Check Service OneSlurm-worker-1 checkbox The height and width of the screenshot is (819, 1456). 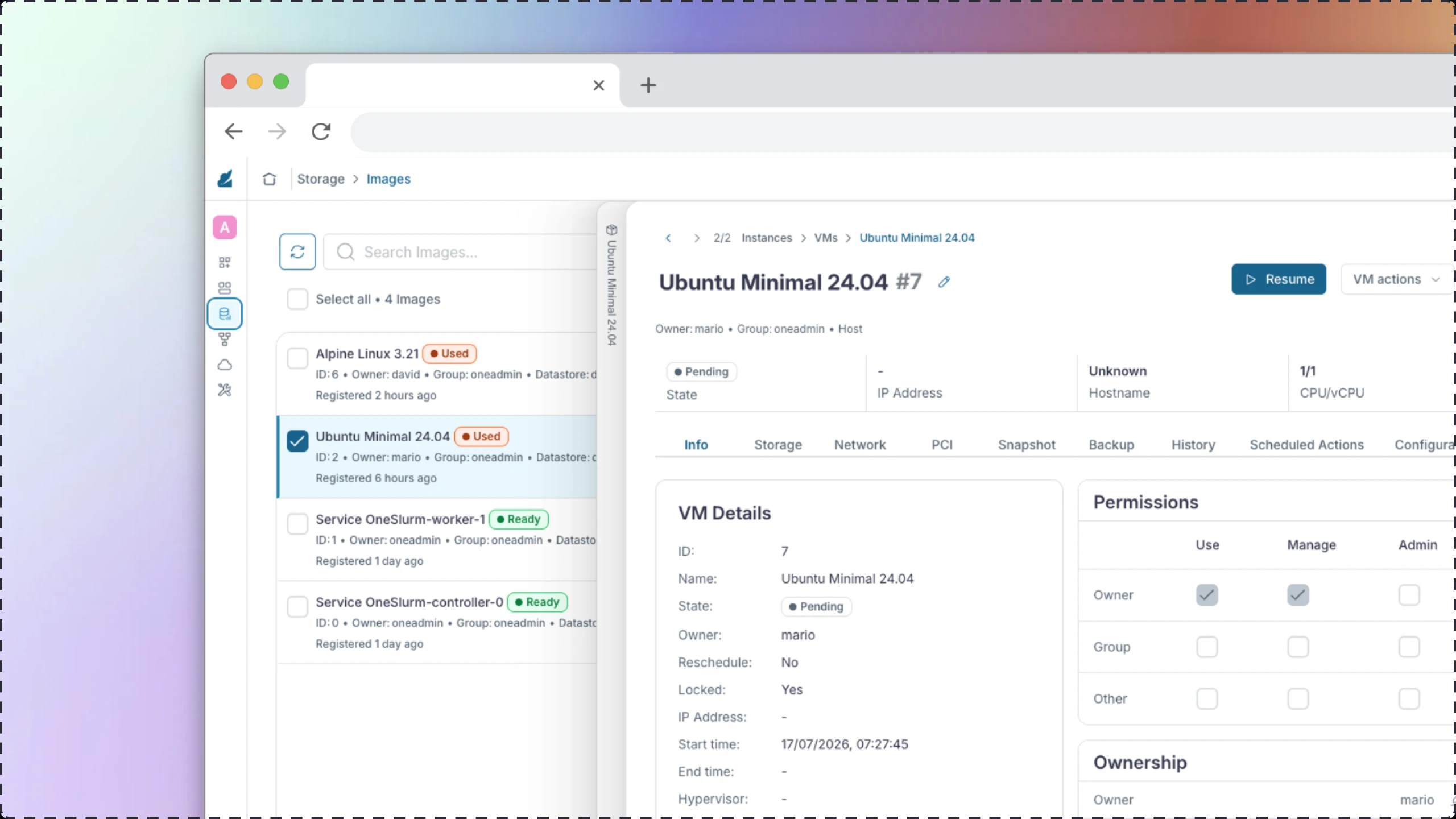297,524
